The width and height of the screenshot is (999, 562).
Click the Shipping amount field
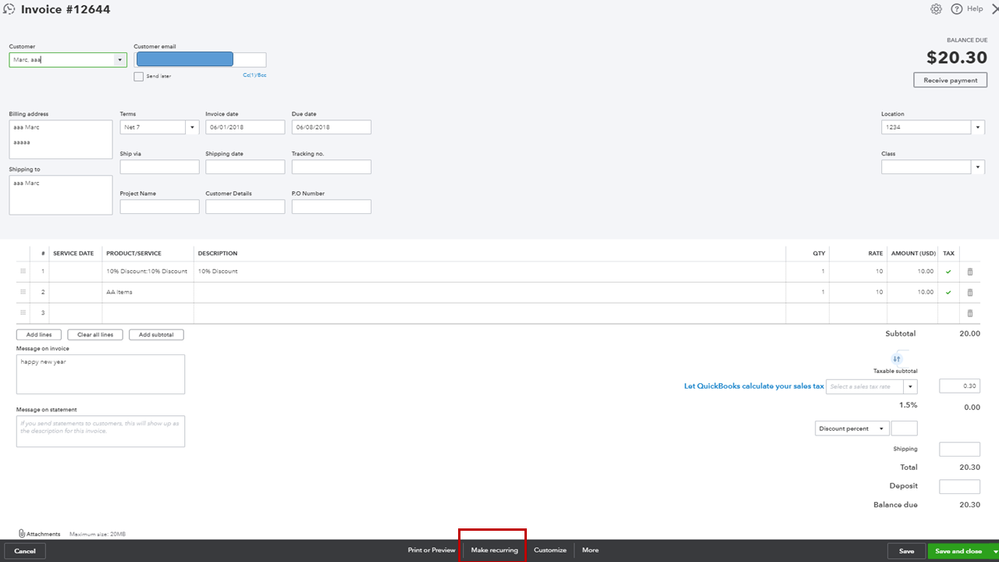coord(959,449)
